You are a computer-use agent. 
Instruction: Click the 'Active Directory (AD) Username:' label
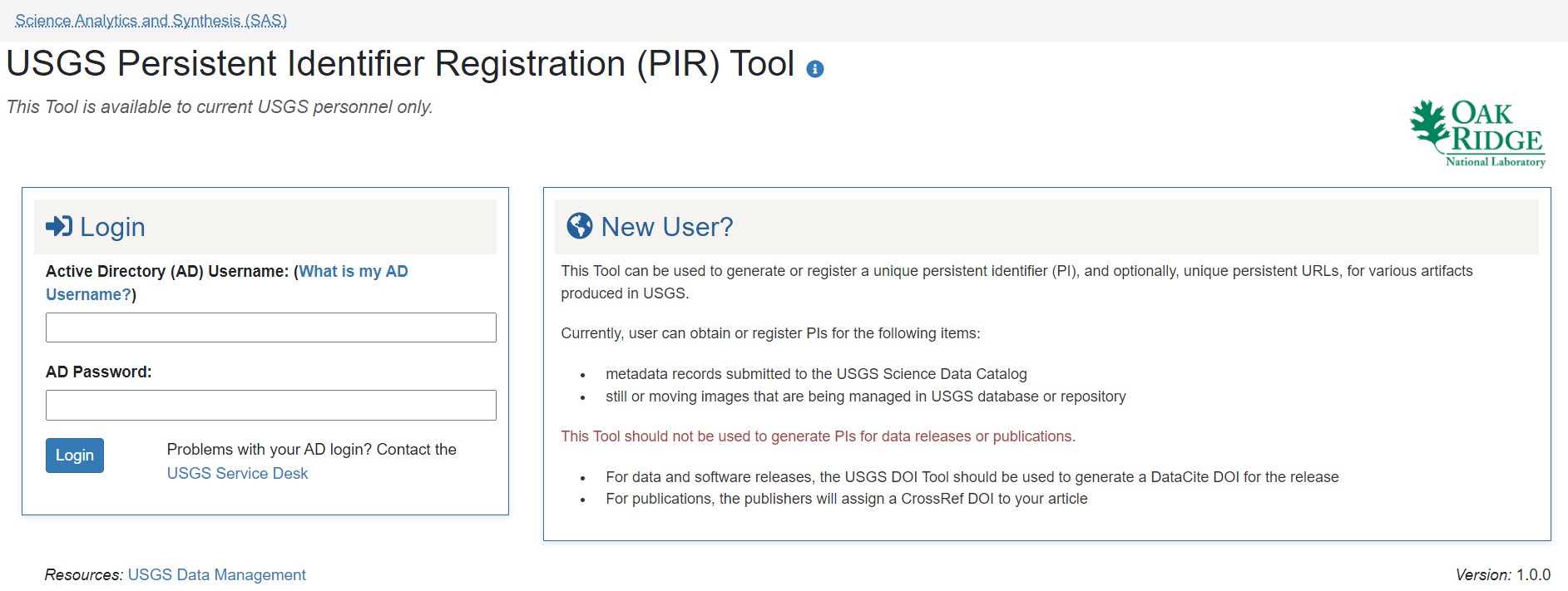pos(166,272)
